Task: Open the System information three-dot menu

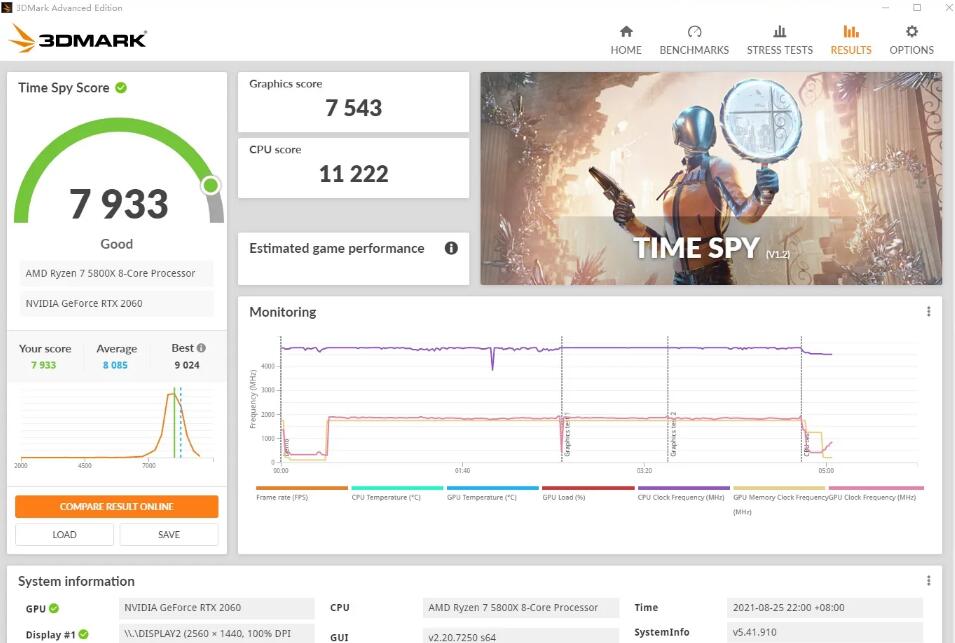Action: pyautogui.click(x=928, y=580)
